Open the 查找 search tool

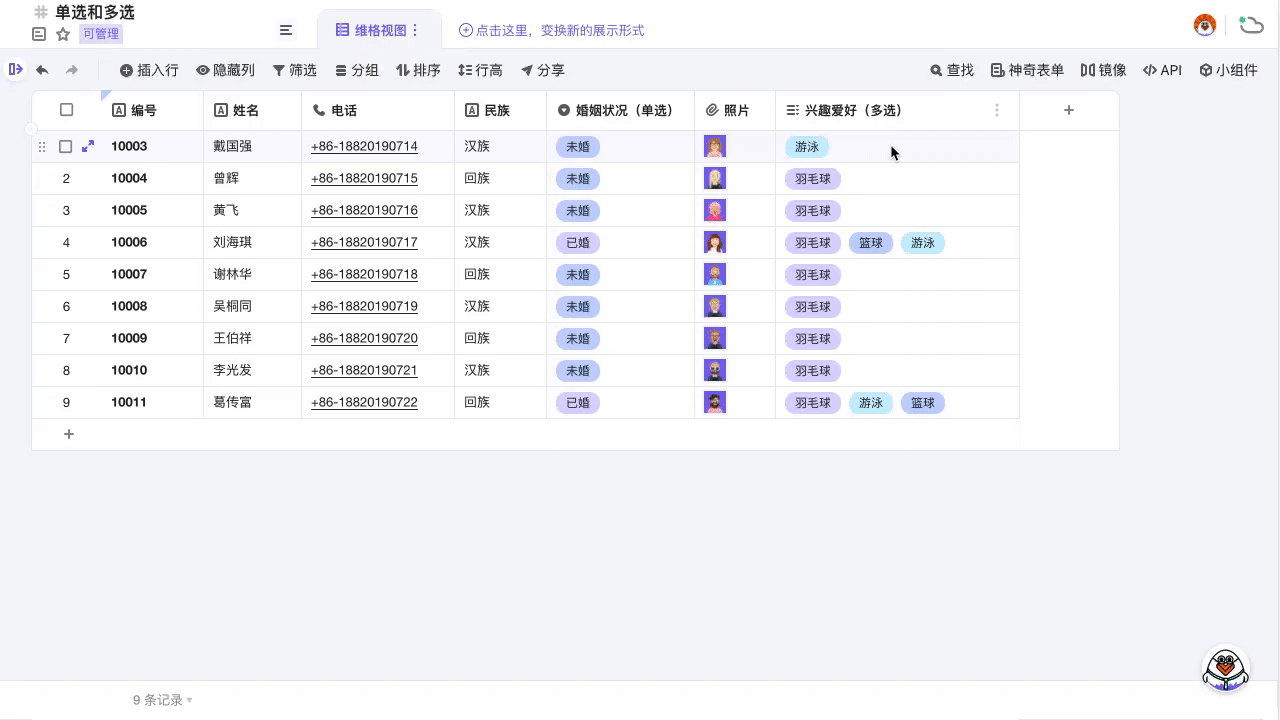pyautogui.click(x=950, y=70)
